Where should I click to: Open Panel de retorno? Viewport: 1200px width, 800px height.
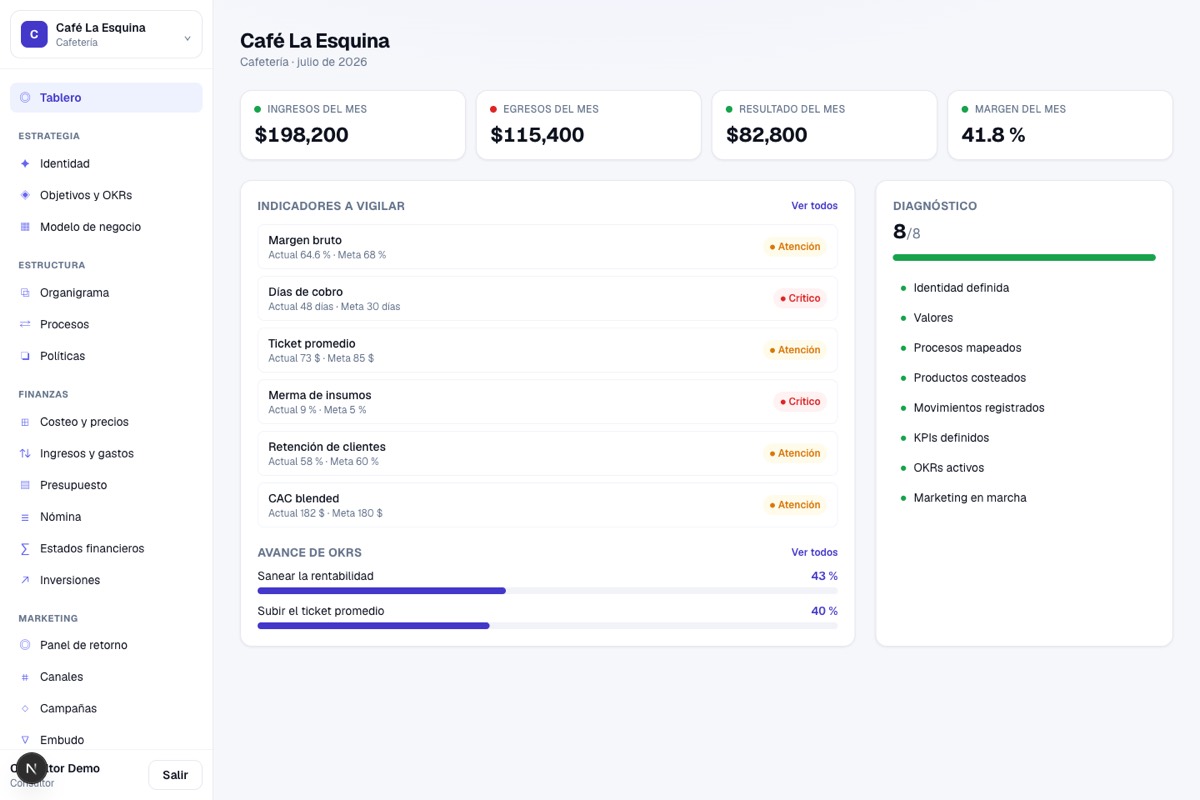click(106, 645)
